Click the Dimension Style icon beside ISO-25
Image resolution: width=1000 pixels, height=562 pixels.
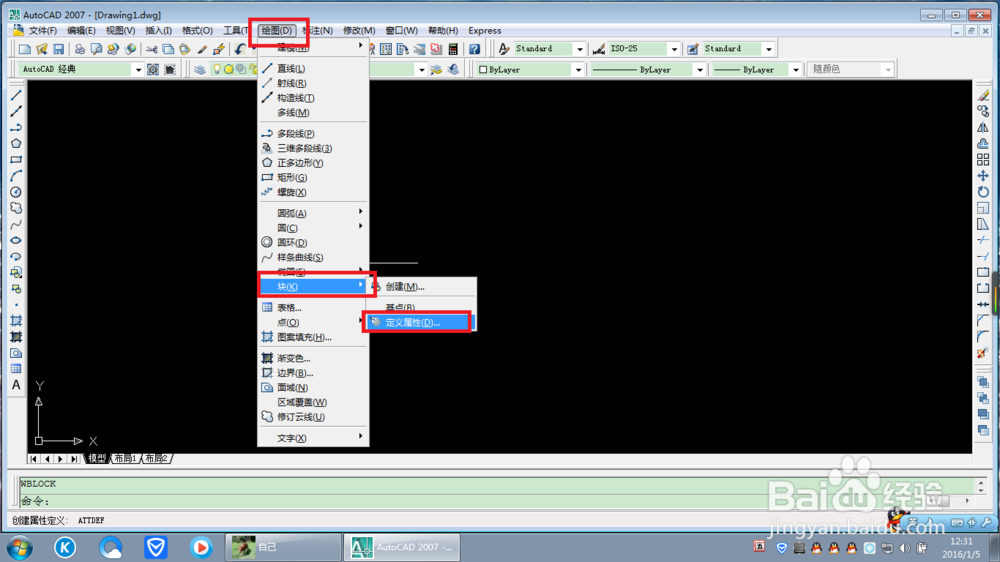pyautogui.click(x=599, y=49)
